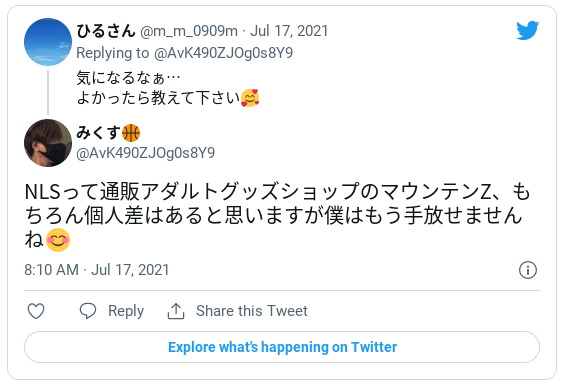
Task: Click the Jul 17, 2021 date beside @m_m_0909m
Action: [289, 31]
